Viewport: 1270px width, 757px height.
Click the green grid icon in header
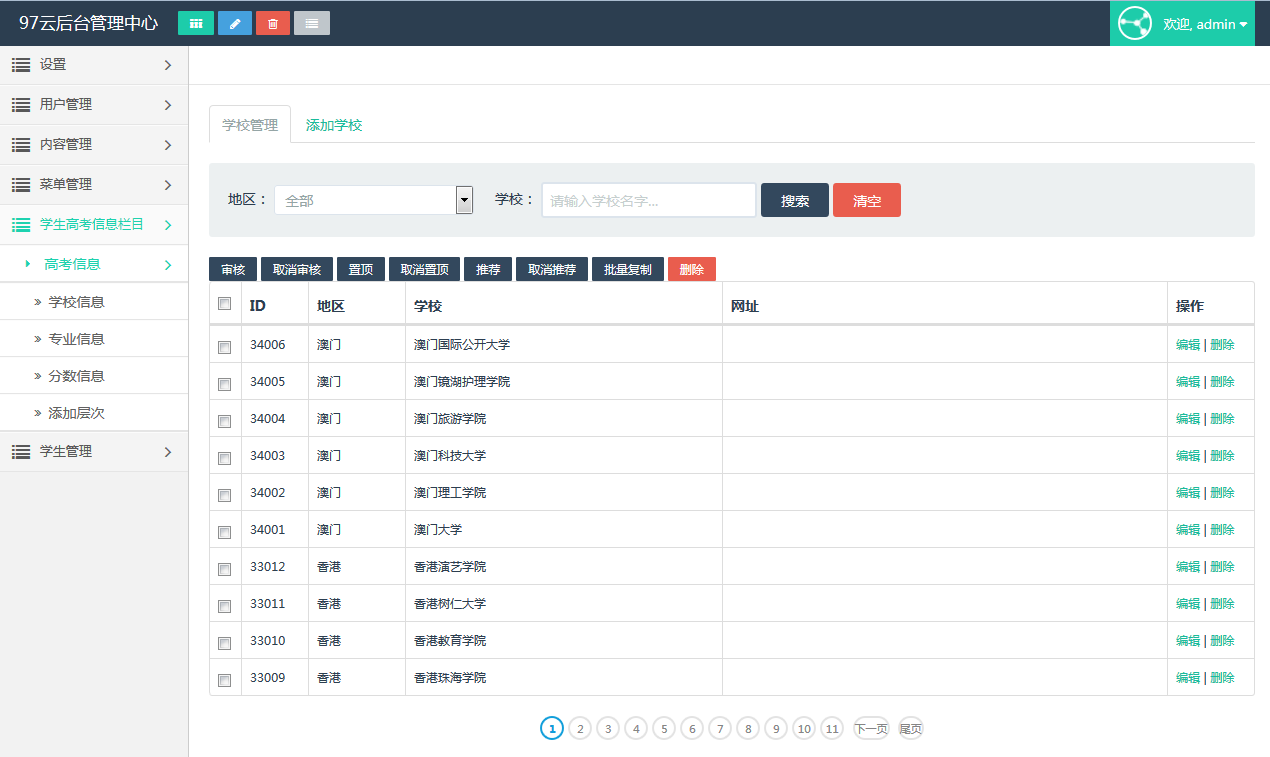click(x=196, y=23)
